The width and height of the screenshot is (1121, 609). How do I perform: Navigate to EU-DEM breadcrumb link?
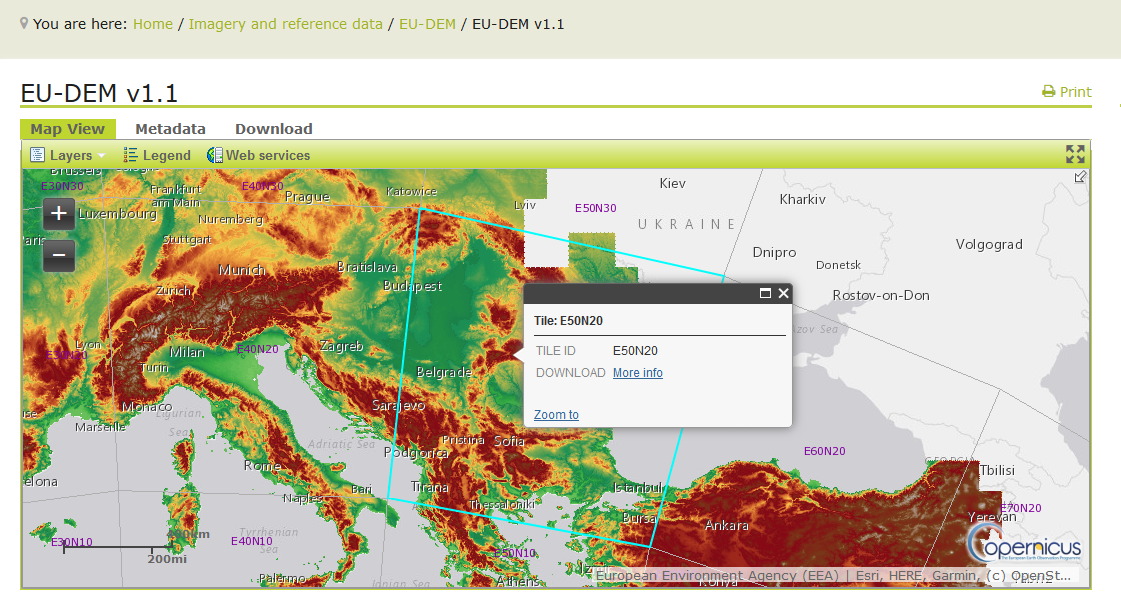point(427,23)
